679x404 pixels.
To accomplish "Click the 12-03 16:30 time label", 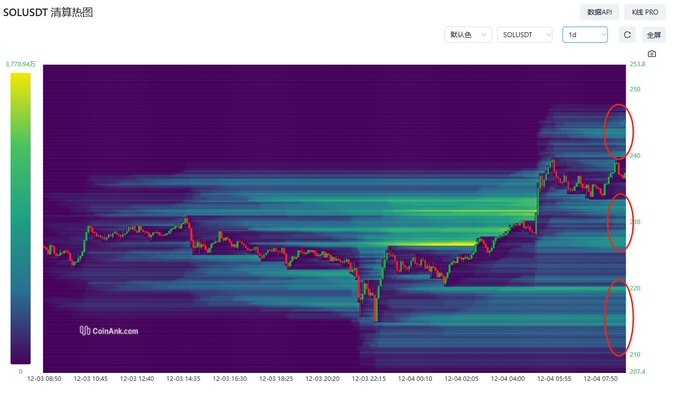I will click(x=230, y=378).
